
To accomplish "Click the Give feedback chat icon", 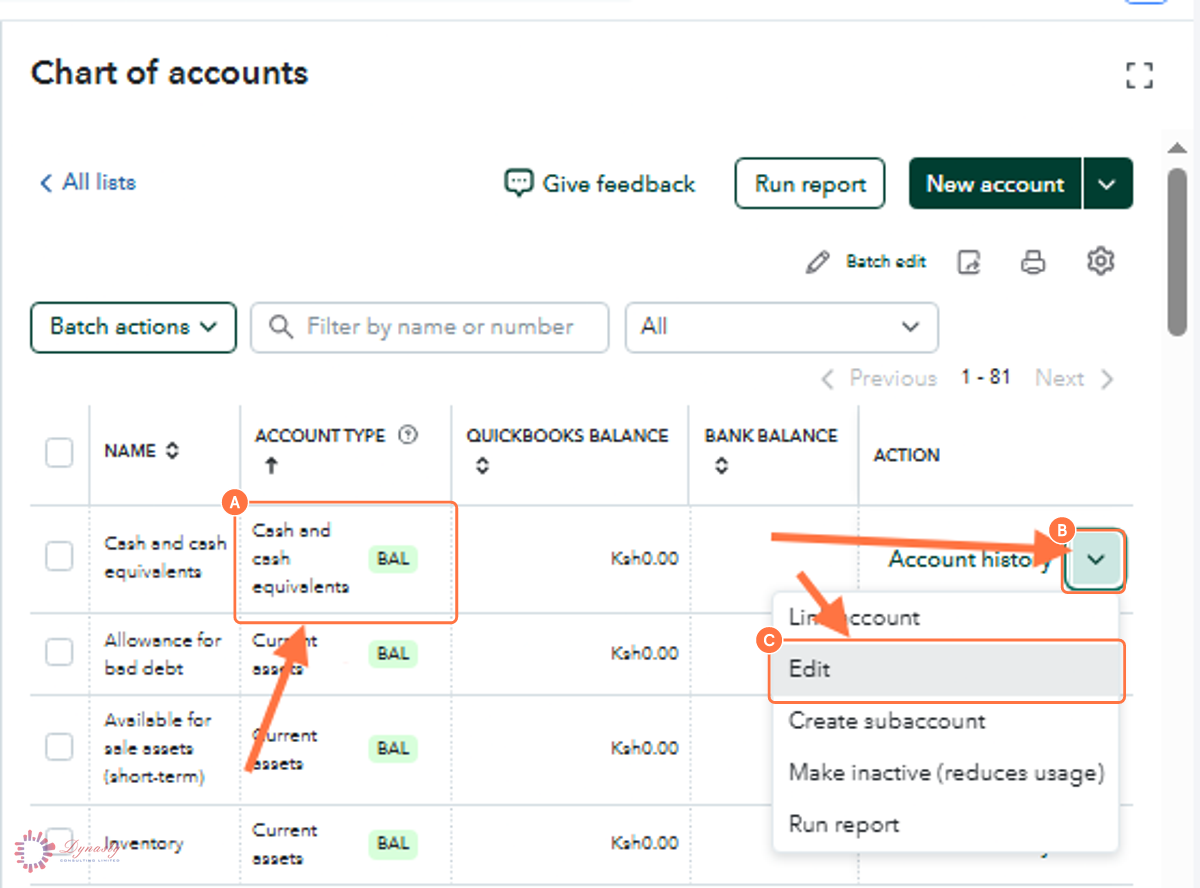I will pos(518,183).
